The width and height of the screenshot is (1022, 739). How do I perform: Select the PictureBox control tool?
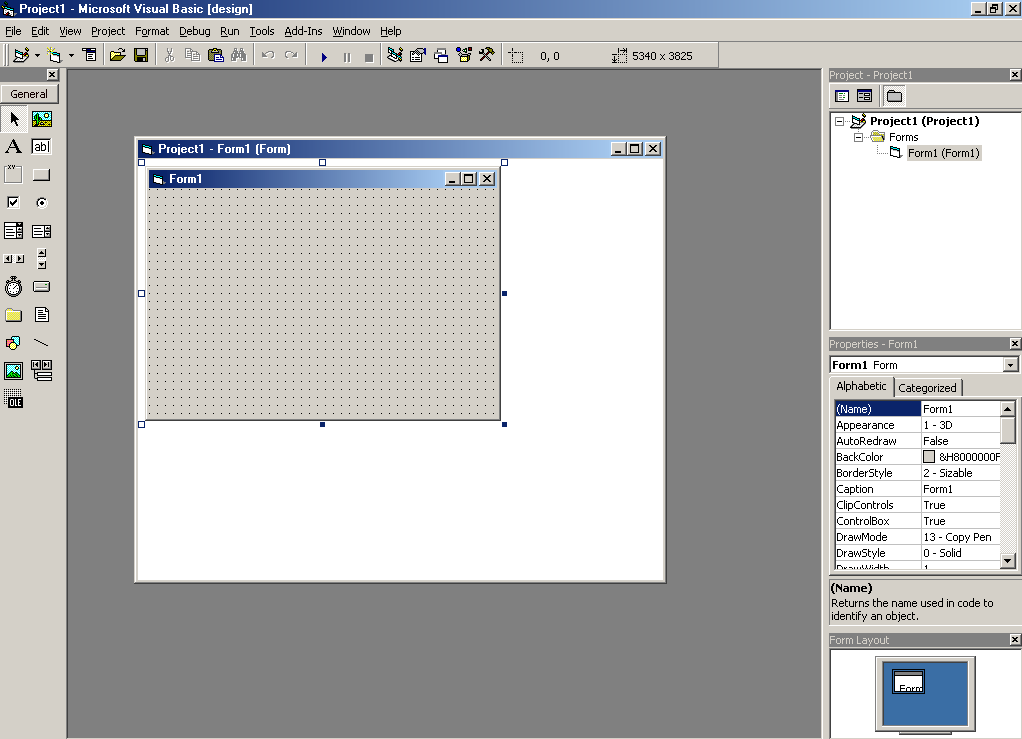coord(42,119)
